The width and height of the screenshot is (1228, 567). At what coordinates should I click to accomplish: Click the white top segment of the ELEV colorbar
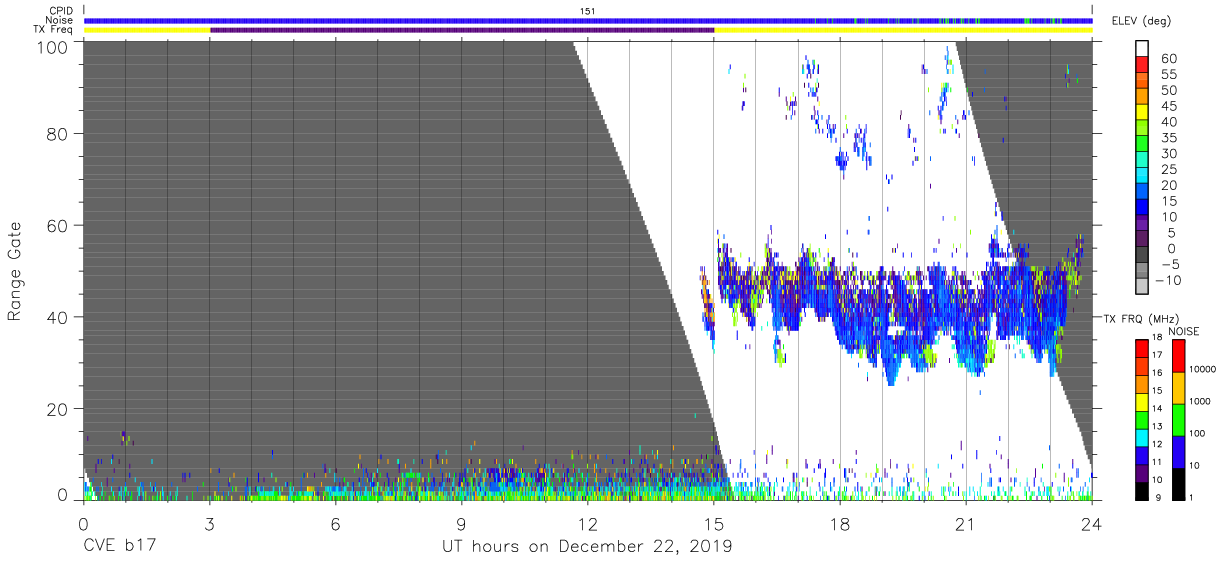[x=1142, y=49]
